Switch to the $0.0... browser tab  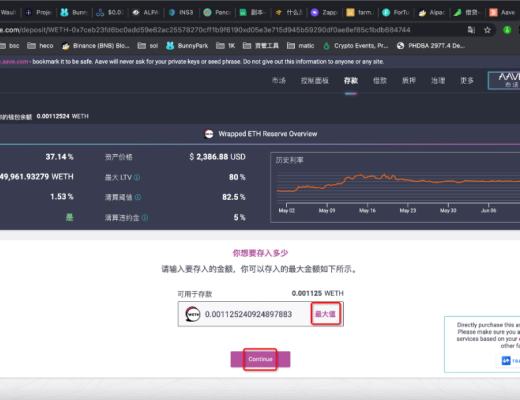click(x=110, y=12)
